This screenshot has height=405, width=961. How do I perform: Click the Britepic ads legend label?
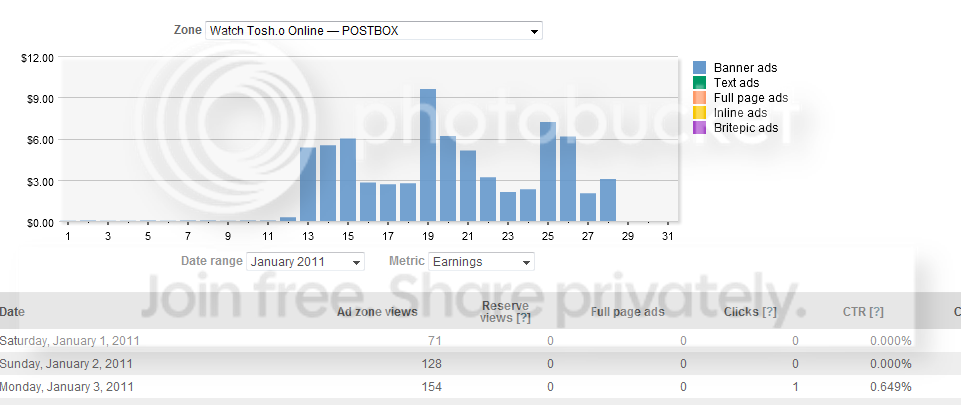[x=746, y=128]
